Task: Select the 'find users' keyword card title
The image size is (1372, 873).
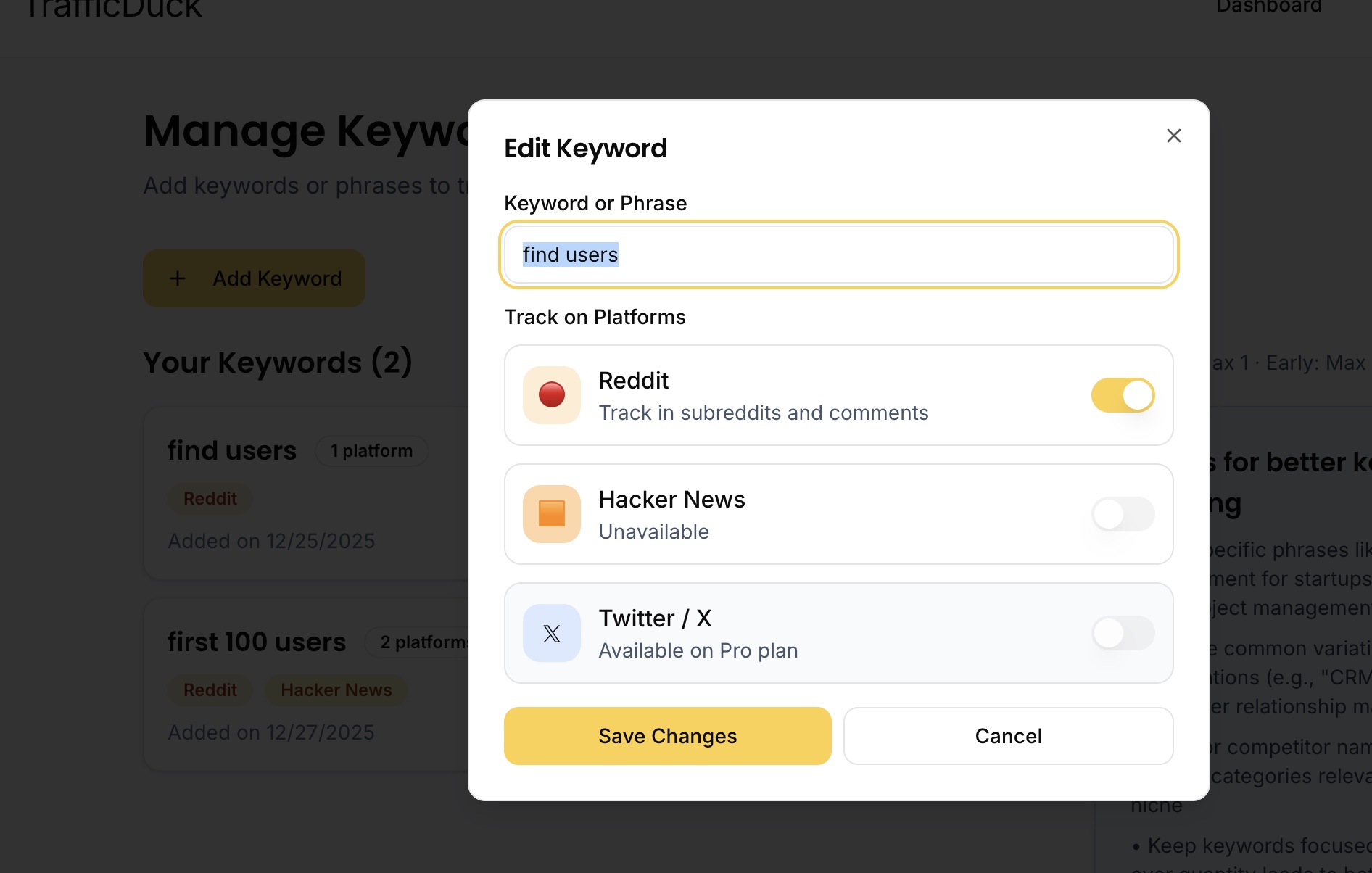Action: (232, 450)
